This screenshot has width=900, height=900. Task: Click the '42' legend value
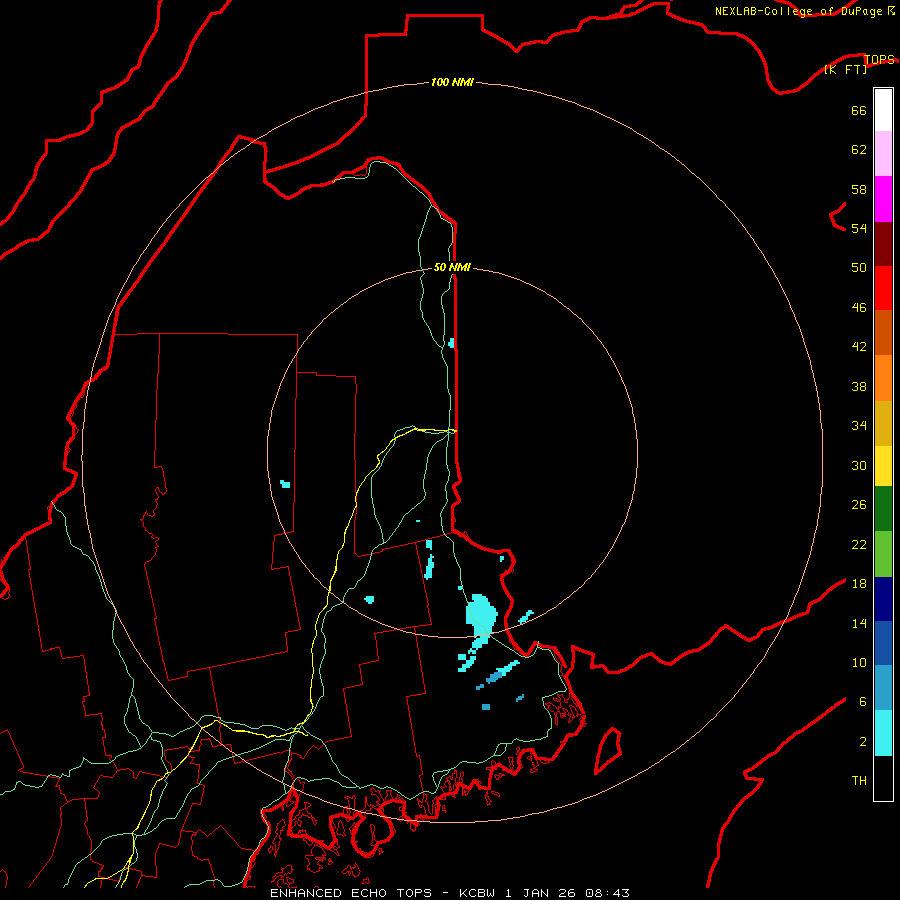(x=859, y=347)
